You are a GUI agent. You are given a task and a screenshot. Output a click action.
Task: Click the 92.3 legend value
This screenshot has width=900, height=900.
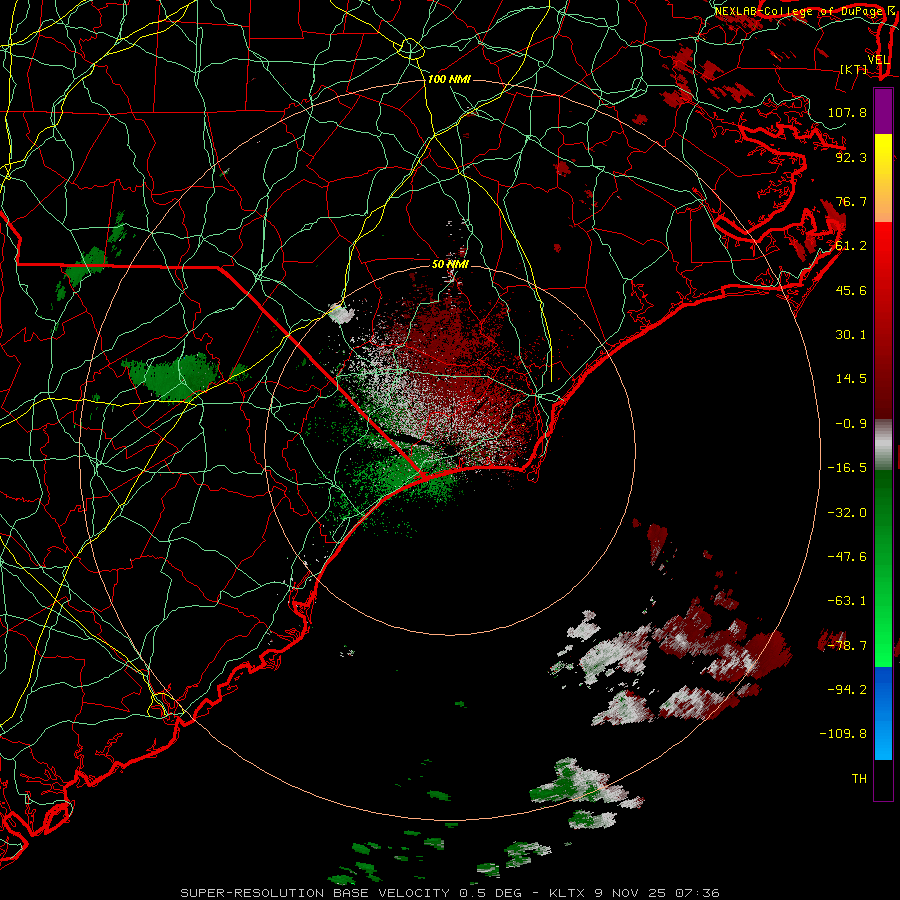coord(851,157)
